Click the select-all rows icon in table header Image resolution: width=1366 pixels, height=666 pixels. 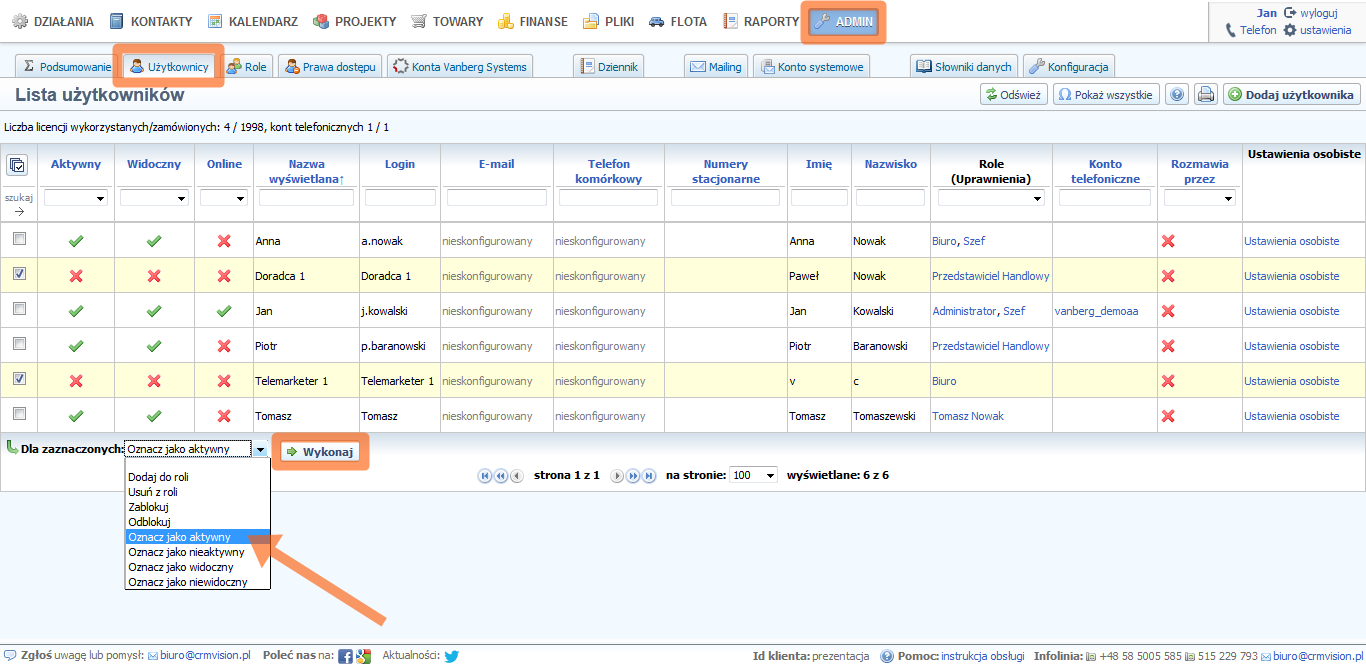18,166
